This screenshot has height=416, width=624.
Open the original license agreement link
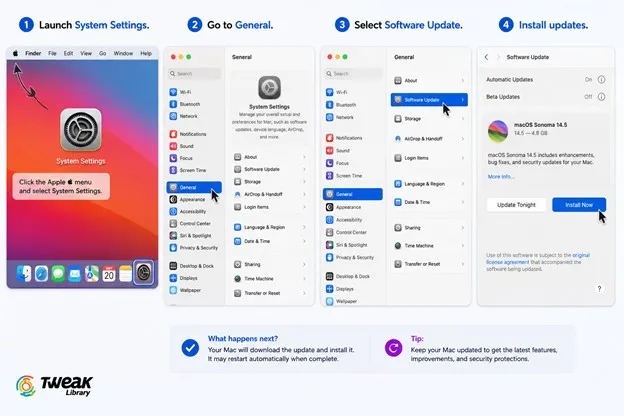pos(538,258)
